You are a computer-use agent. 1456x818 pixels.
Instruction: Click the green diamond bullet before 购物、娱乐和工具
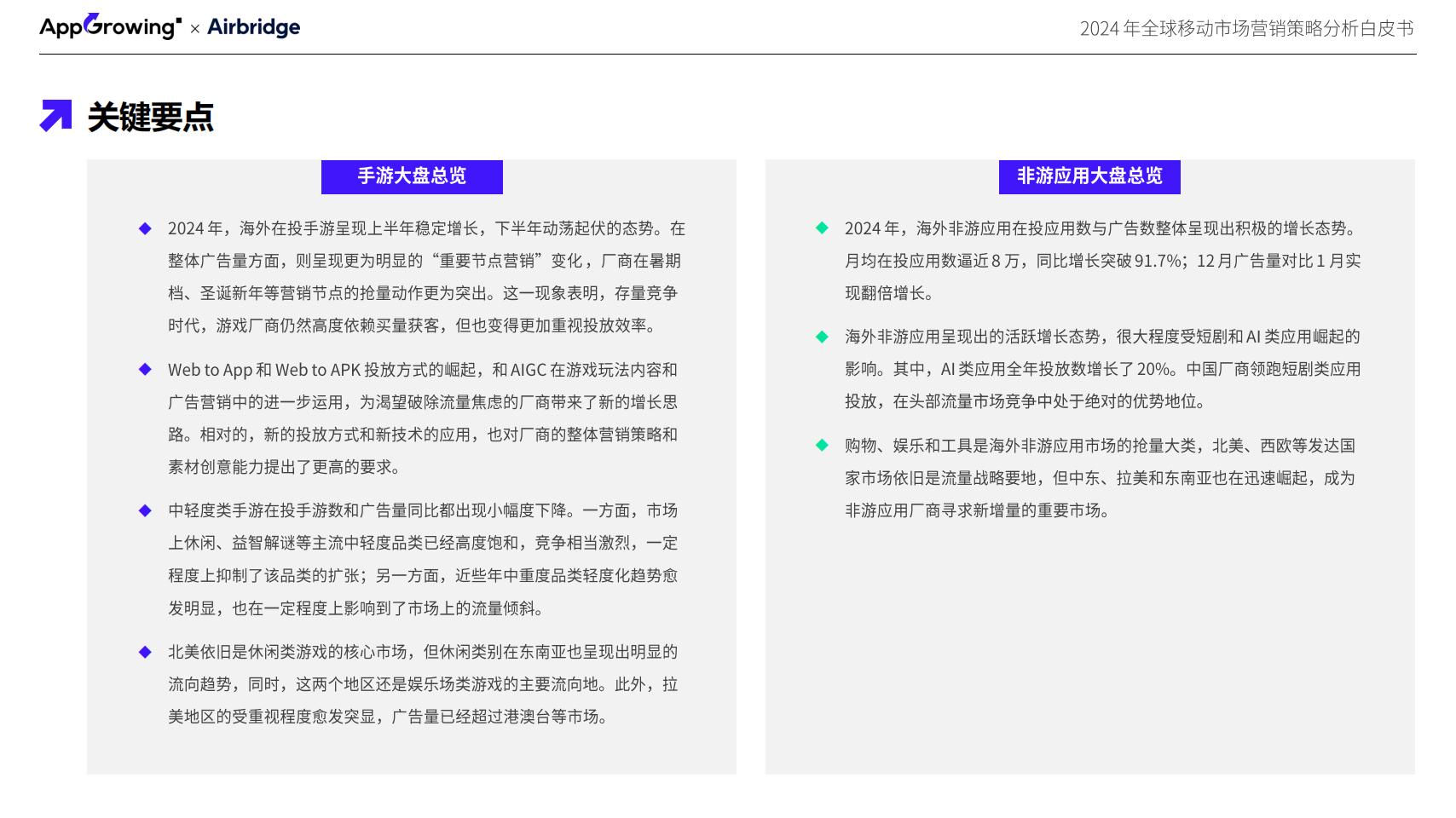[822, 445]
